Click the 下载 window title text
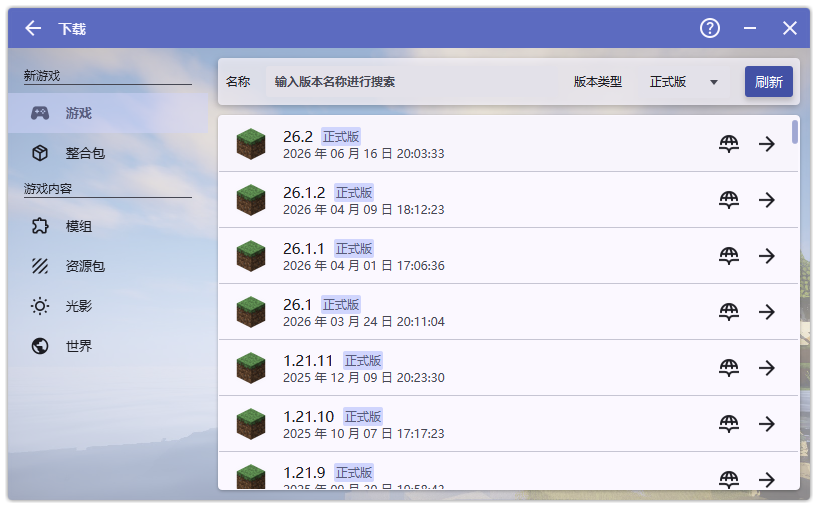819x509 pixels. [72, 29]
